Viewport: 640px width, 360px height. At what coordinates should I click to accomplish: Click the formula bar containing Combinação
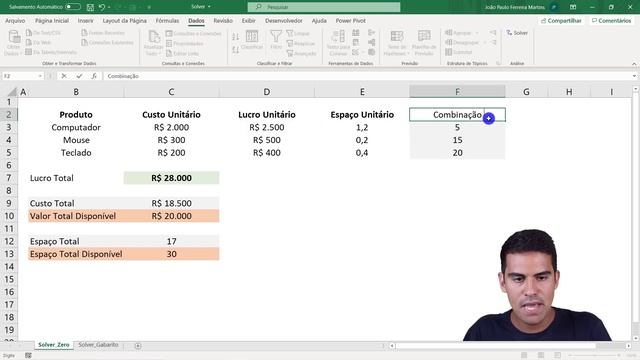click(366, 76)
